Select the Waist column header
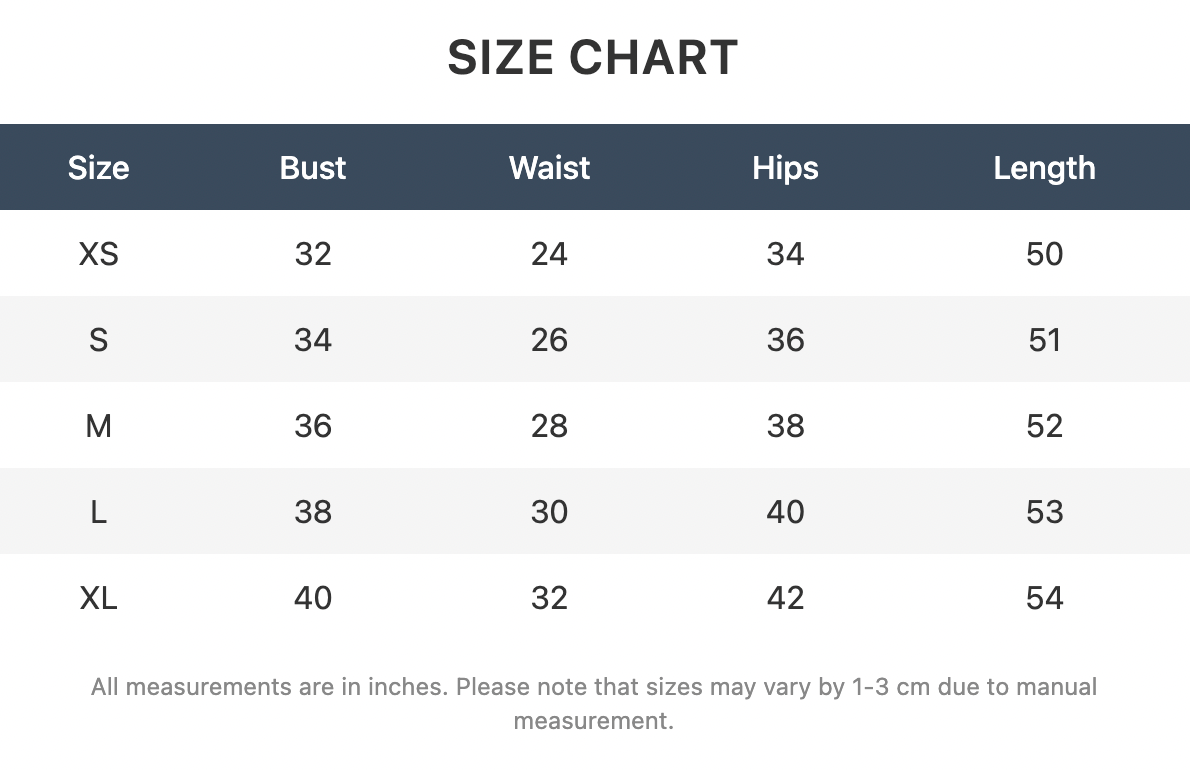Image resolution: width=1190 pixels, height=770 pixels. [x=549, y=168]
